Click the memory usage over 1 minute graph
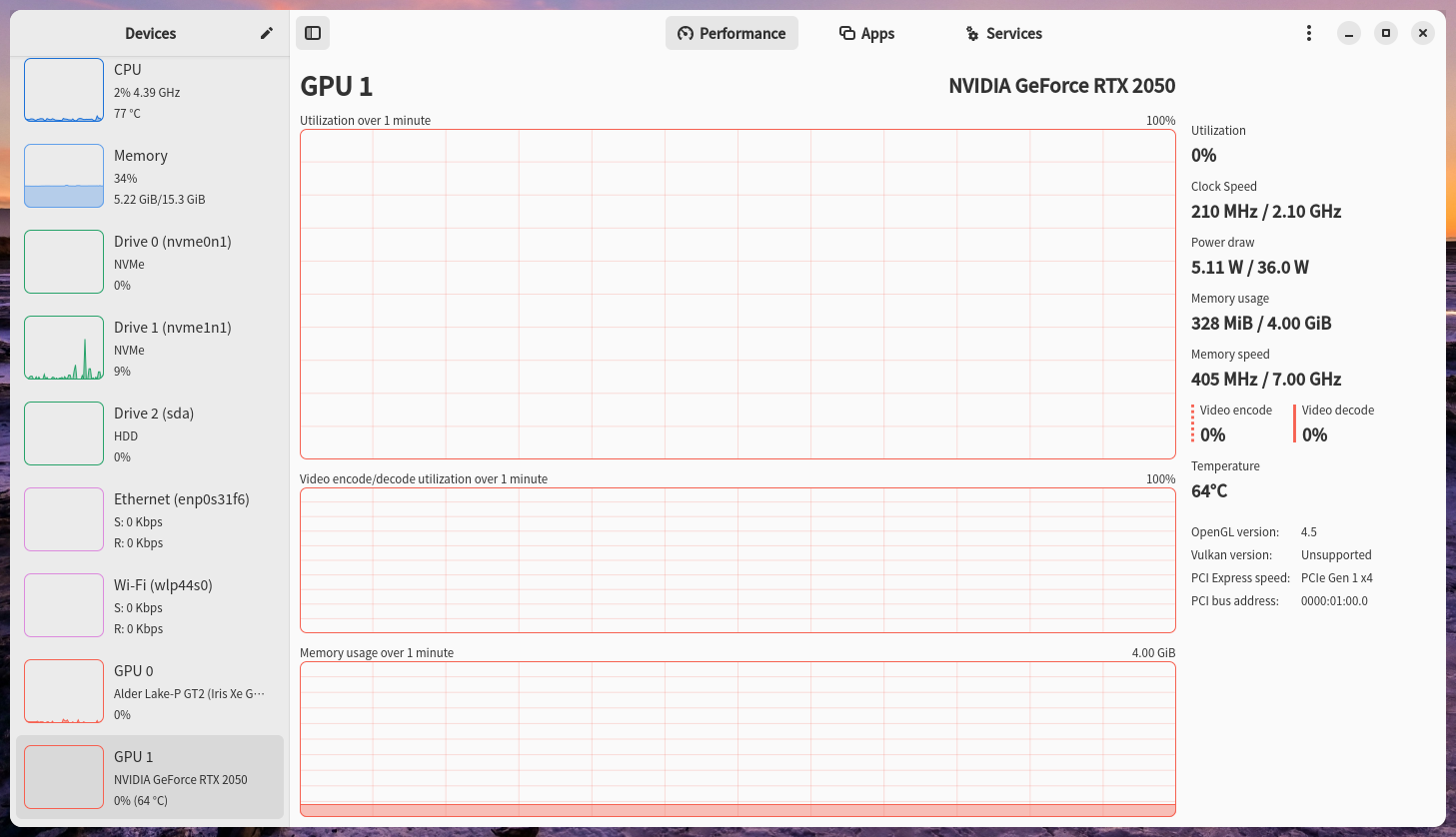This screenshot has height=837, width=1456. click(x=737, y=739)
